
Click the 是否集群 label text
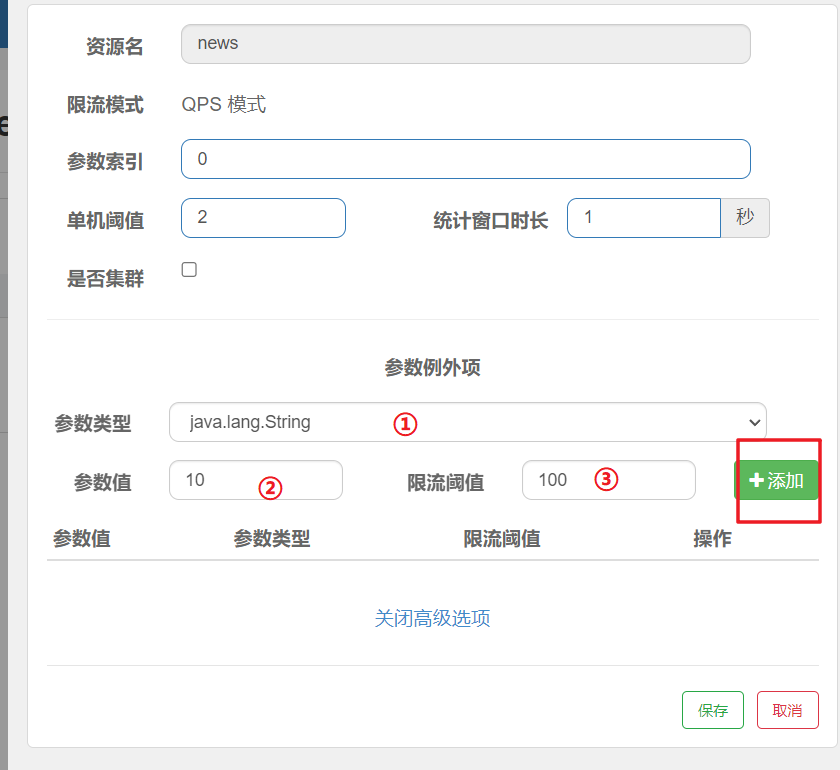pos(105,279)
